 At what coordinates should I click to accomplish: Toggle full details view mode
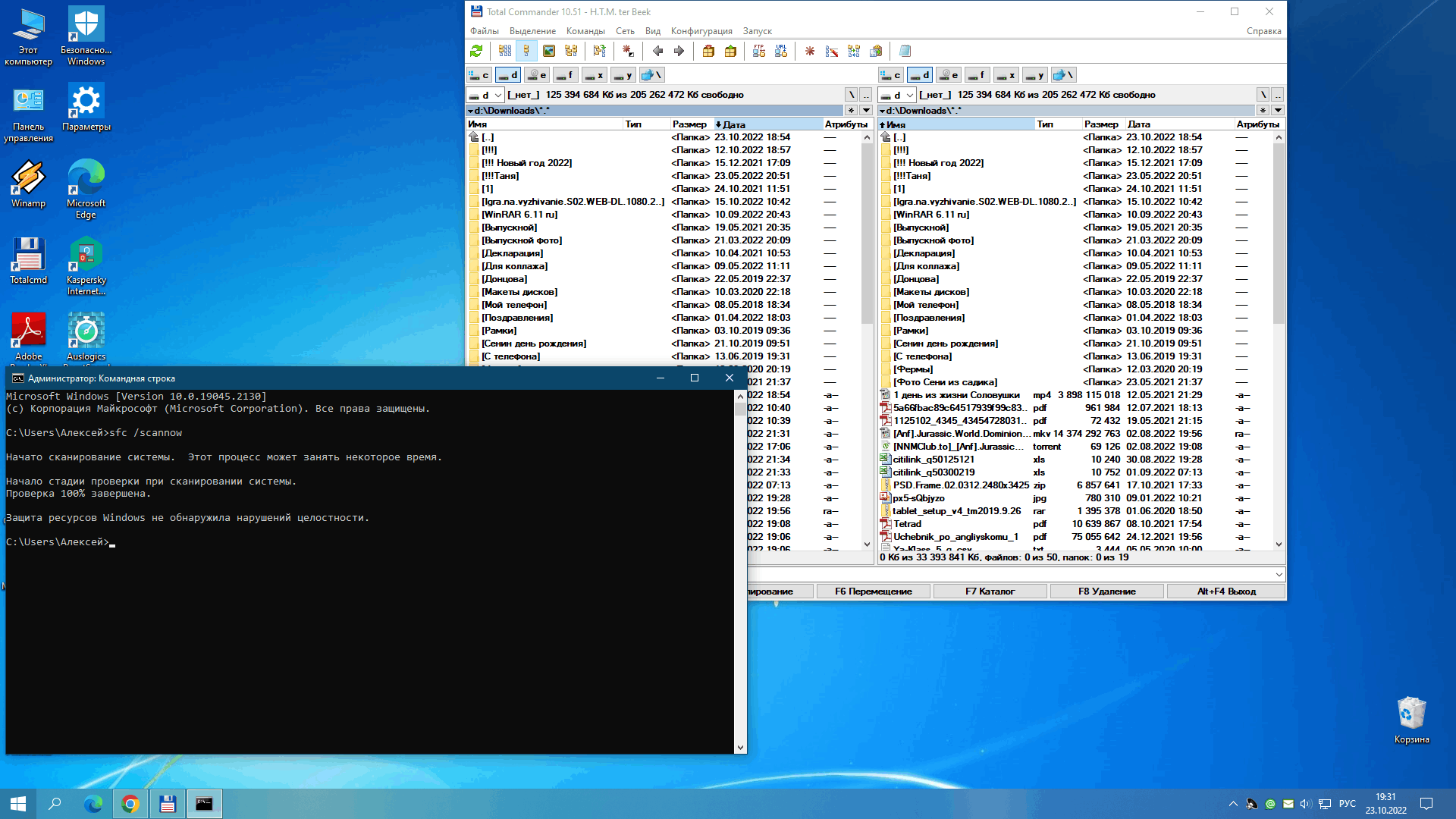526,51
